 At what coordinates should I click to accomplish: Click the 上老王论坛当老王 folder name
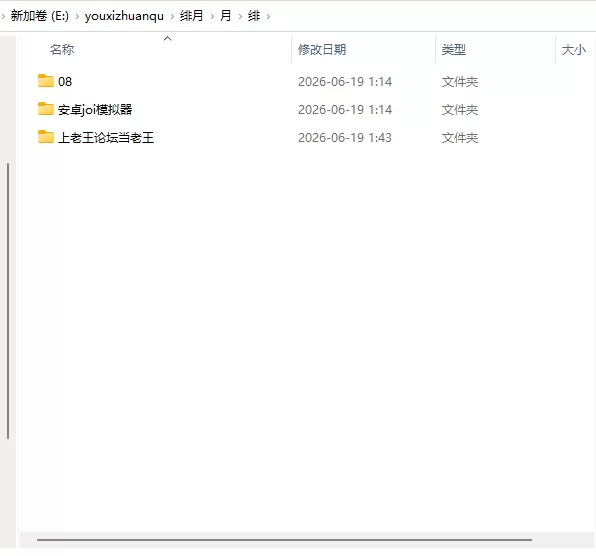click(106, 138)
